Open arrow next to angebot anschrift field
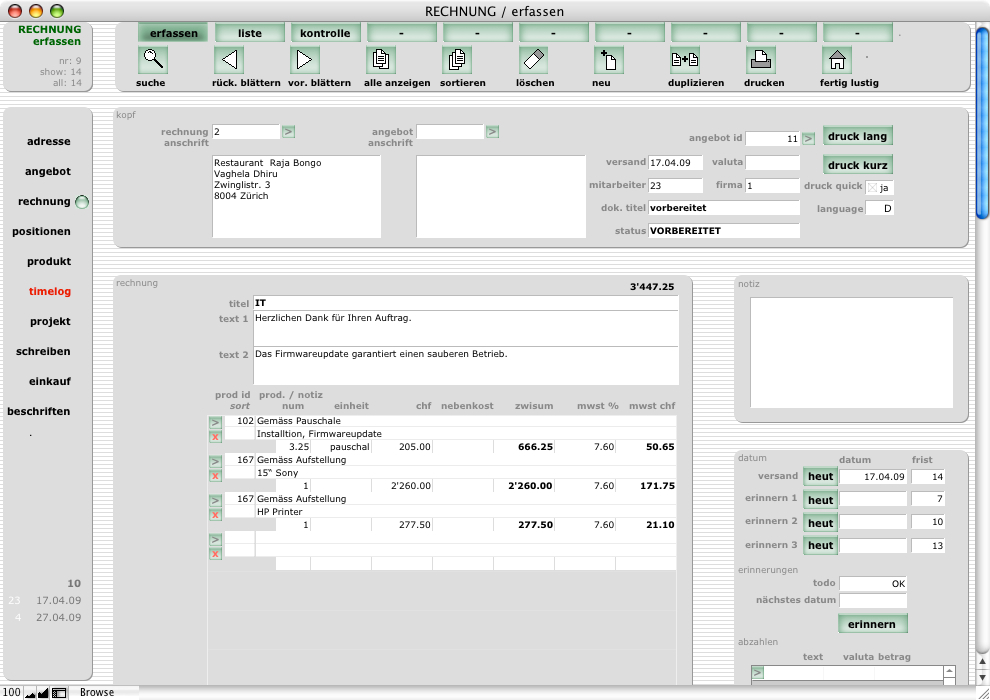Viewport: 990px width, 700px height. (x=492, y=131)
